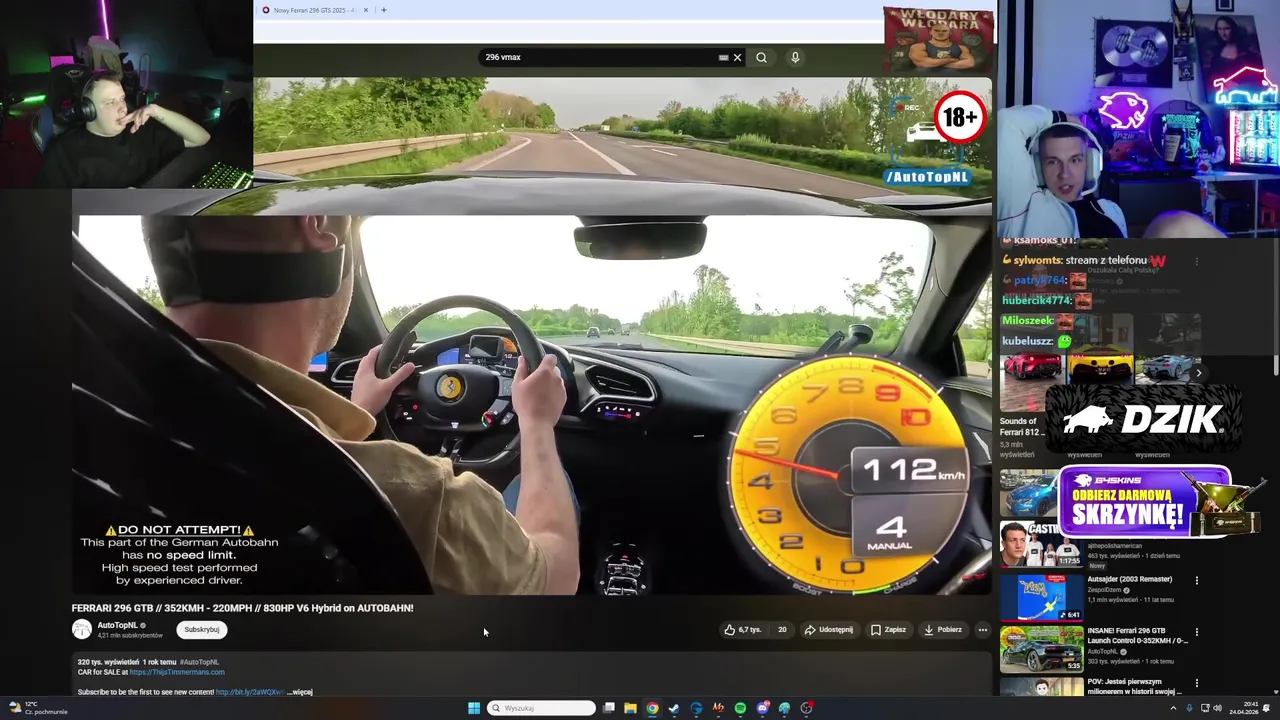Activate voice search microphone icon
The width and height of the screenshot is (1280, 720).
[795, 58]
